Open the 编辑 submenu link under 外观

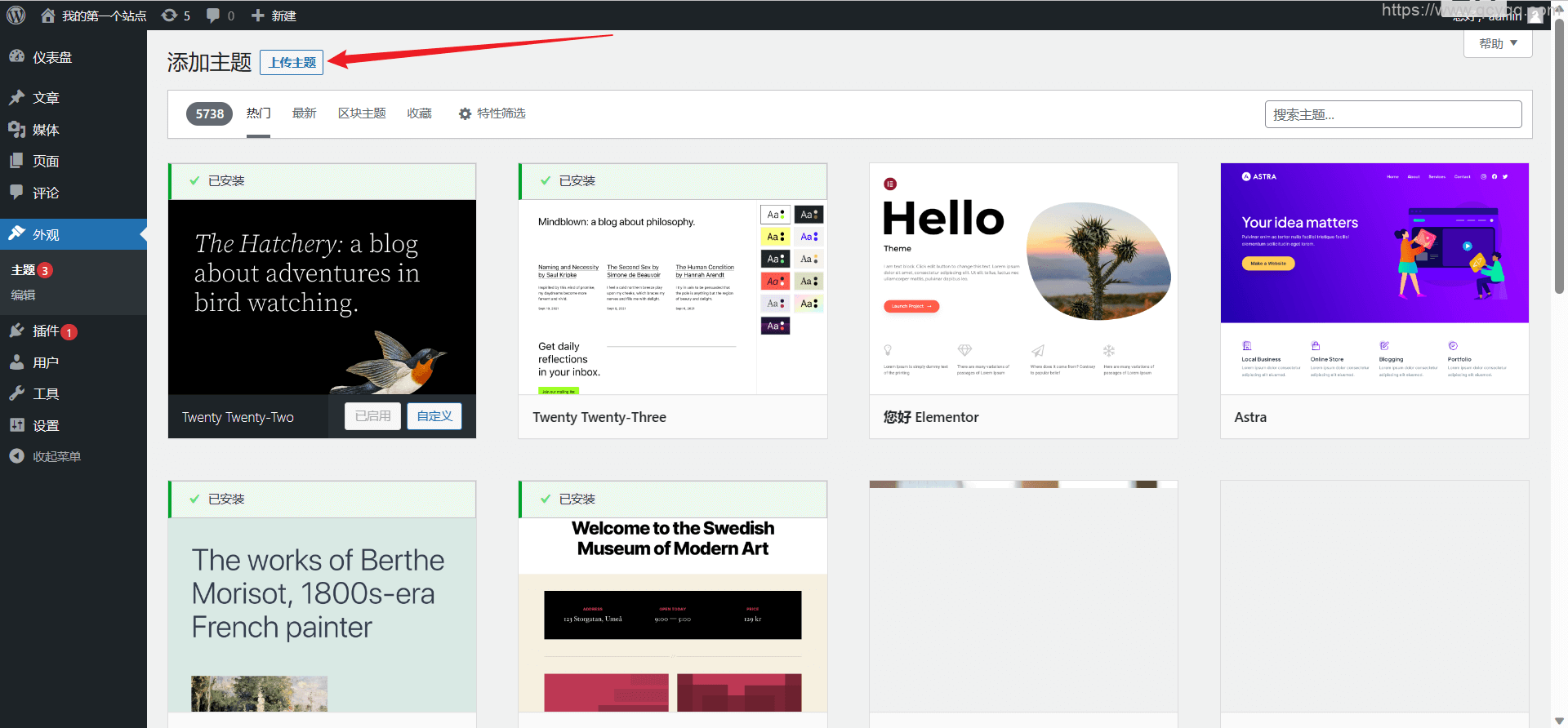(x=23, y=295)
